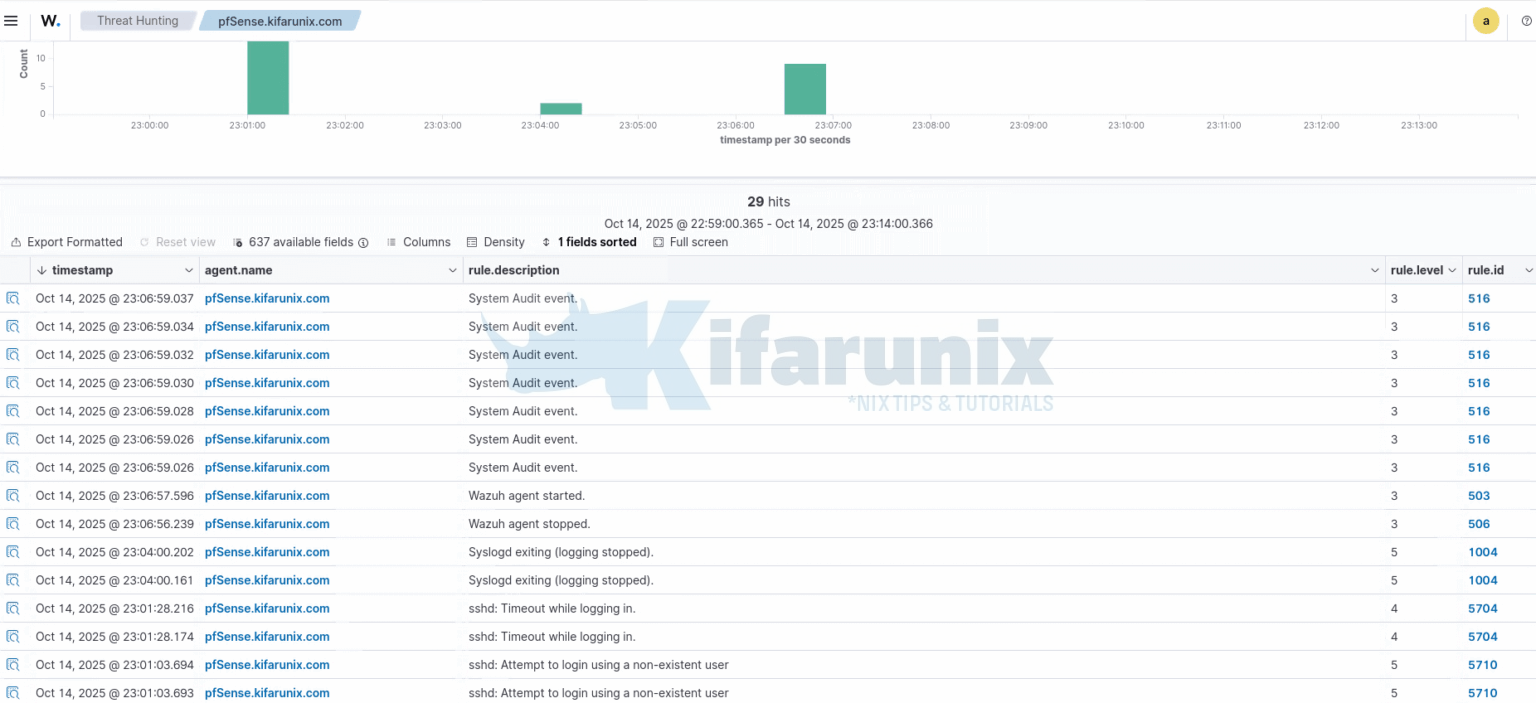Click the info icon next to available fields
1536x703 pixels.
pyautogui.click(x=361, y=242)
